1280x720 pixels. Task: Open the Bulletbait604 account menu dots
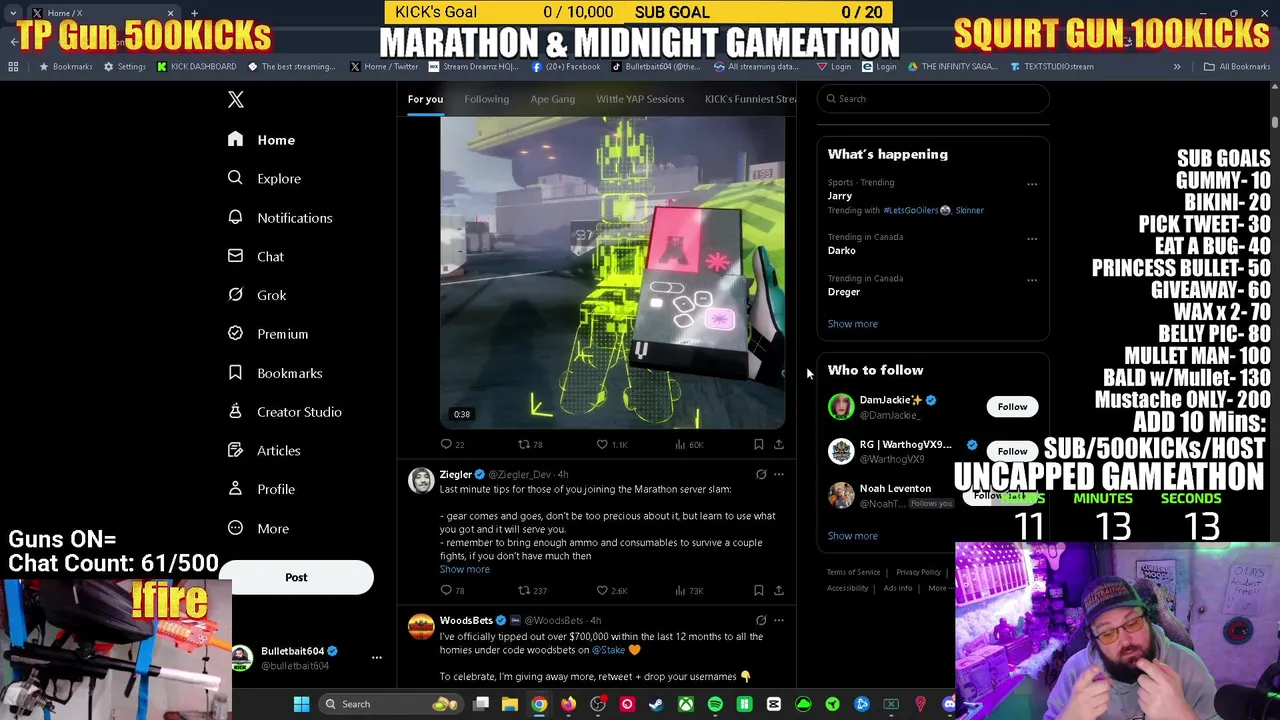[x=377, y=657]
